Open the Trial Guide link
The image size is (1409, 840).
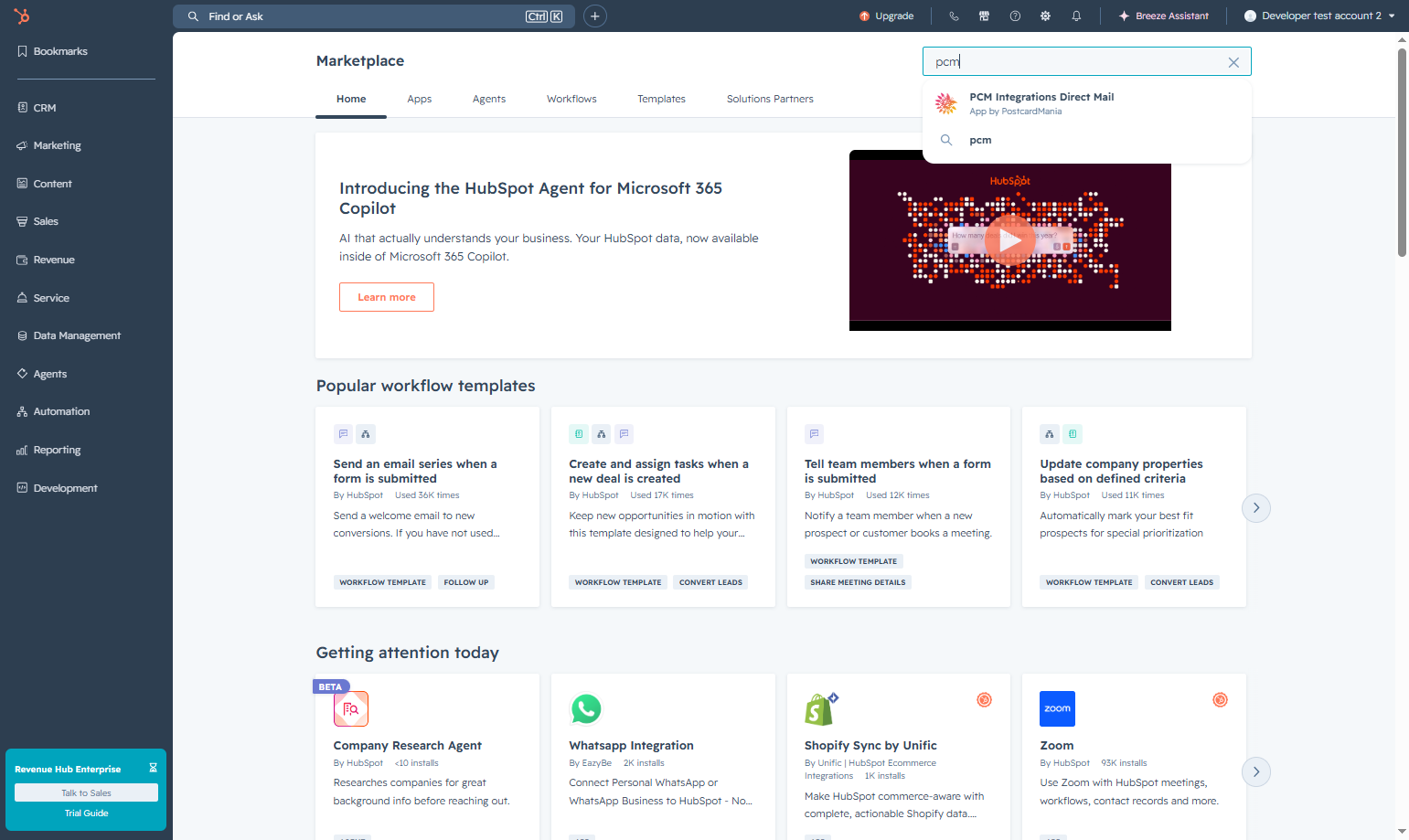click(86, 813)
